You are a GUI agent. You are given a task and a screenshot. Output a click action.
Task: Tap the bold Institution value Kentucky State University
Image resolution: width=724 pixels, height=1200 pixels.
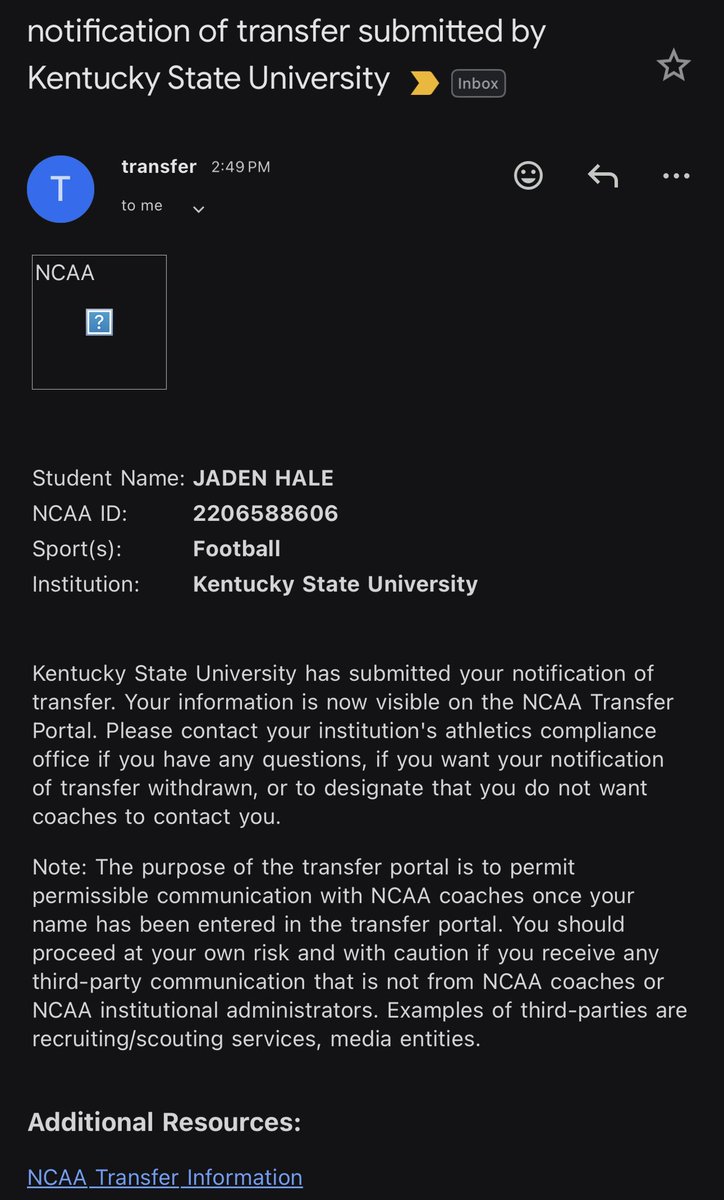[x=335, y=584]
